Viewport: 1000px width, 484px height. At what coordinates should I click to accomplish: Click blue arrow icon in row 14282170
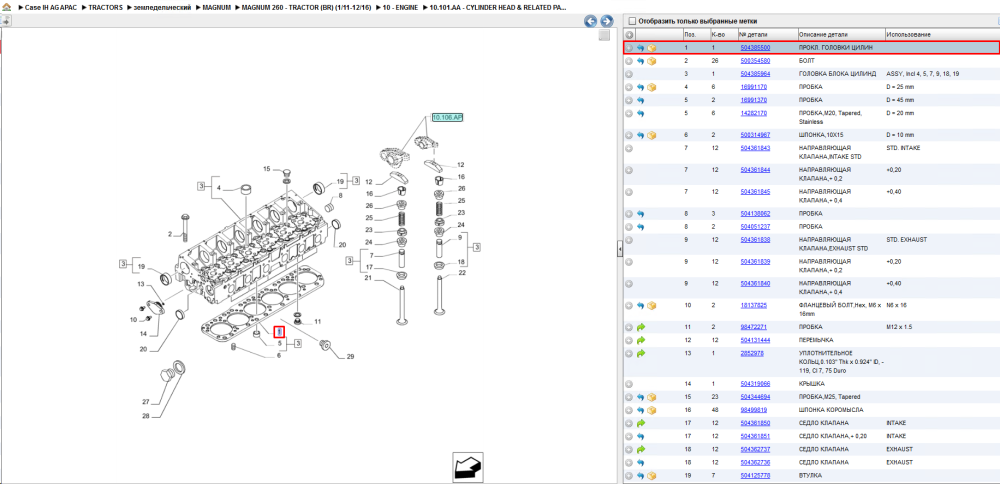pyautogui.click(x=640, y=114)
